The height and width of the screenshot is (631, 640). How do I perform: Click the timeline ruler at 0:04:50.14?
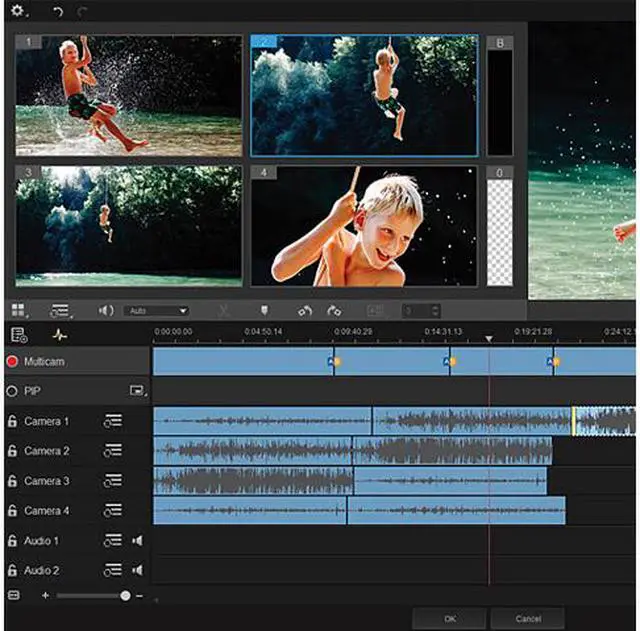[263, 331]
